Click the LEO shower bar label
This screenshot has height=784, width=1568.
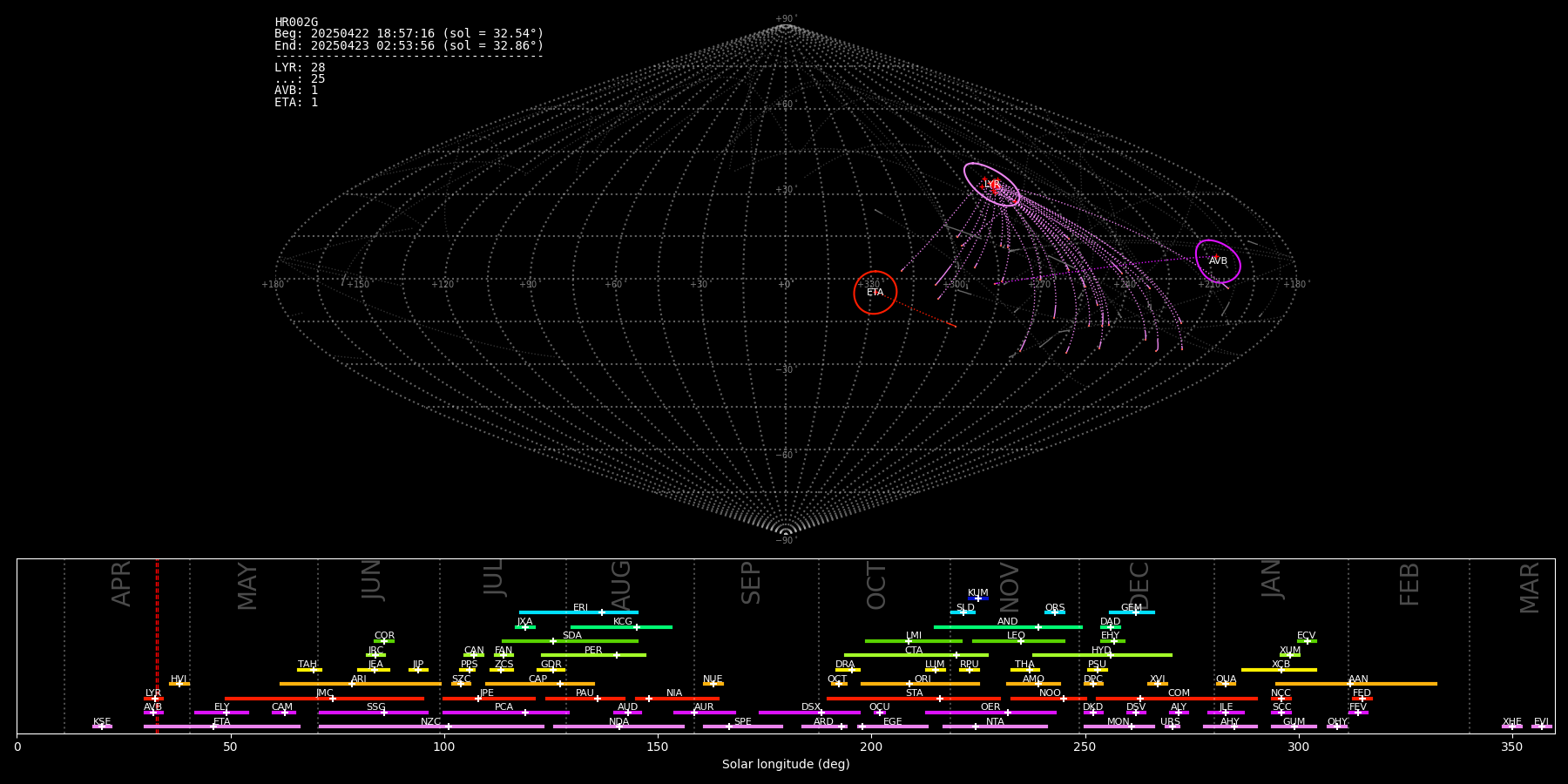point(1017,636)
